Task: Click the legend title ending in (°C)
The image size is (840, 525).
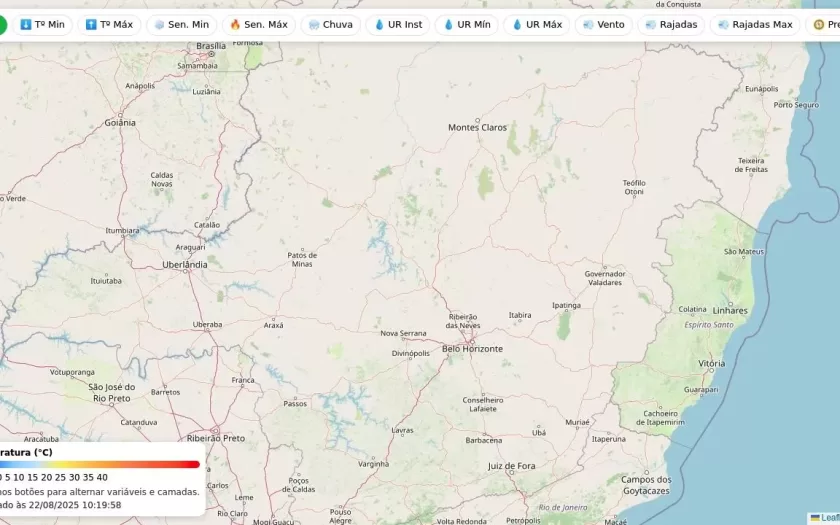Action: (26, 452)
